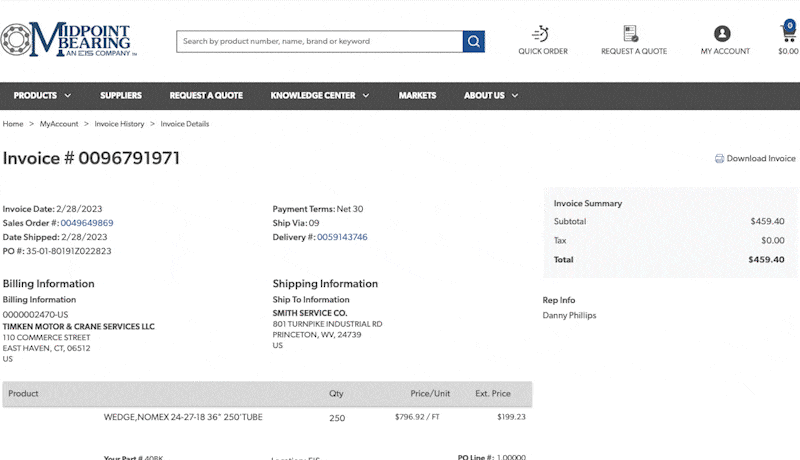Click the Ship Via 09 text
The image size is (800, 460).
tap(296, 223)
